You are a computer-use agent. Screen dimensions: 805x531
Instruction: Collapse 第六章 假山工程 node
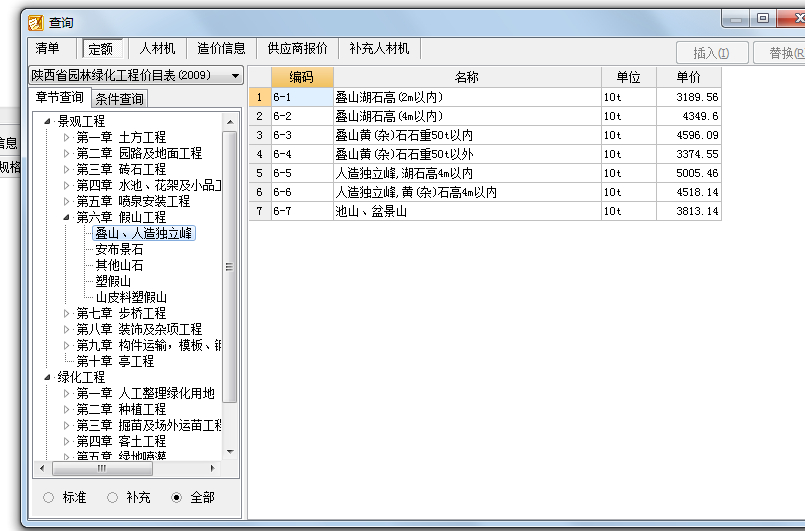[x=66, y=217]
